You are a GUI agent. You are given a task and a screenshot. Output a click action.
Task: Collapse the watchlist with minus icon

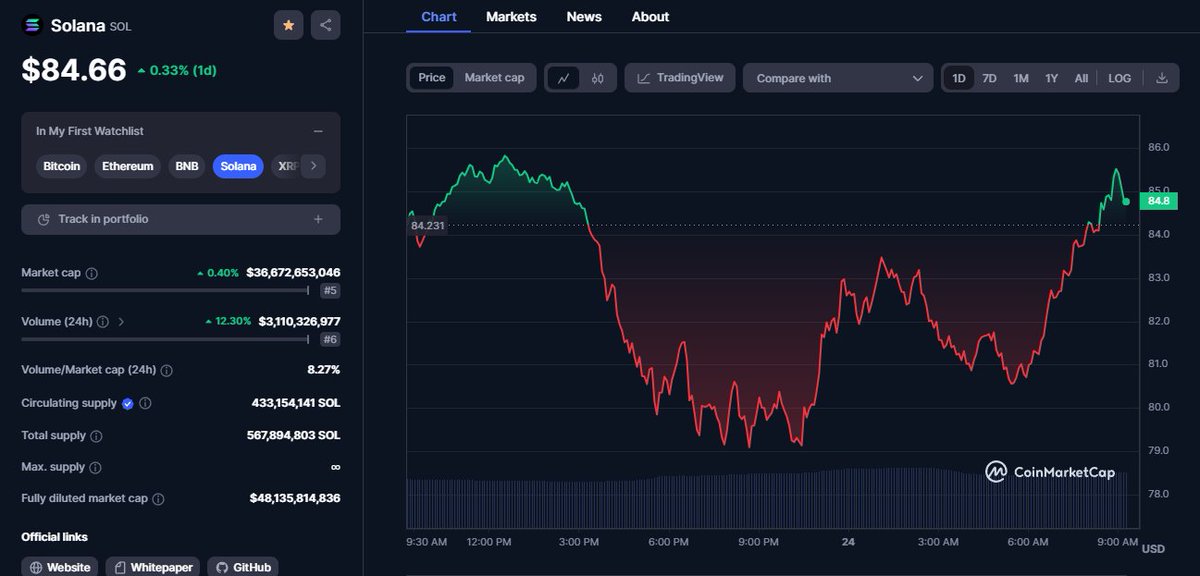[318, 131]
